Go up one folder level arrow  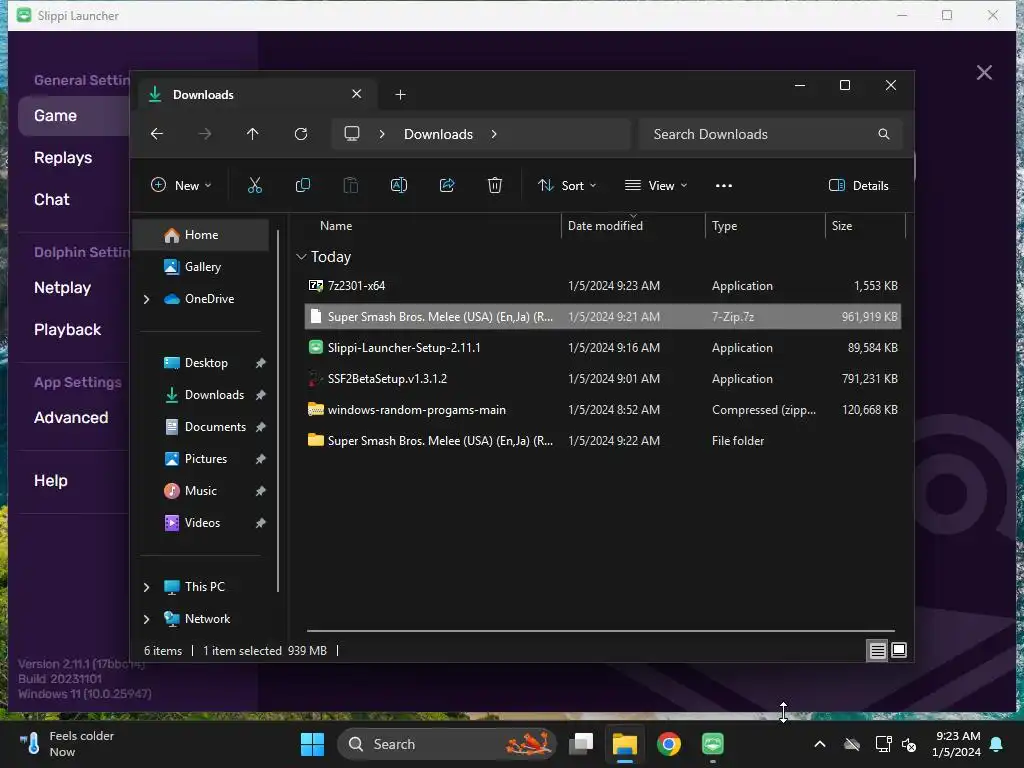[x=253, y=134]
